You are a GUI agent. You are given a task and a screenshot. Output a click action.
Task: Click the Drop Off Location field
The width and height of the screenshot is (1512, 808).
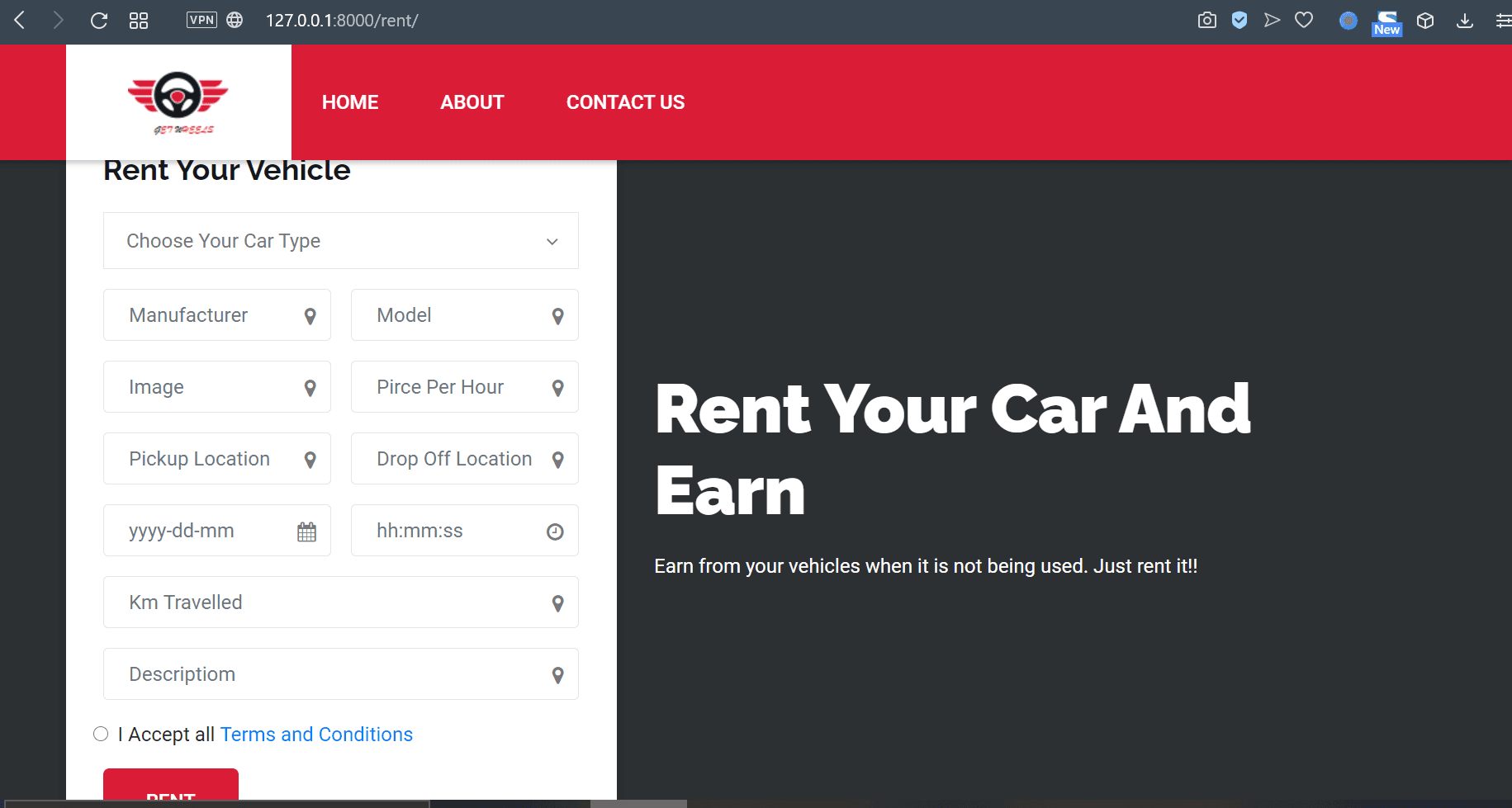454,459
